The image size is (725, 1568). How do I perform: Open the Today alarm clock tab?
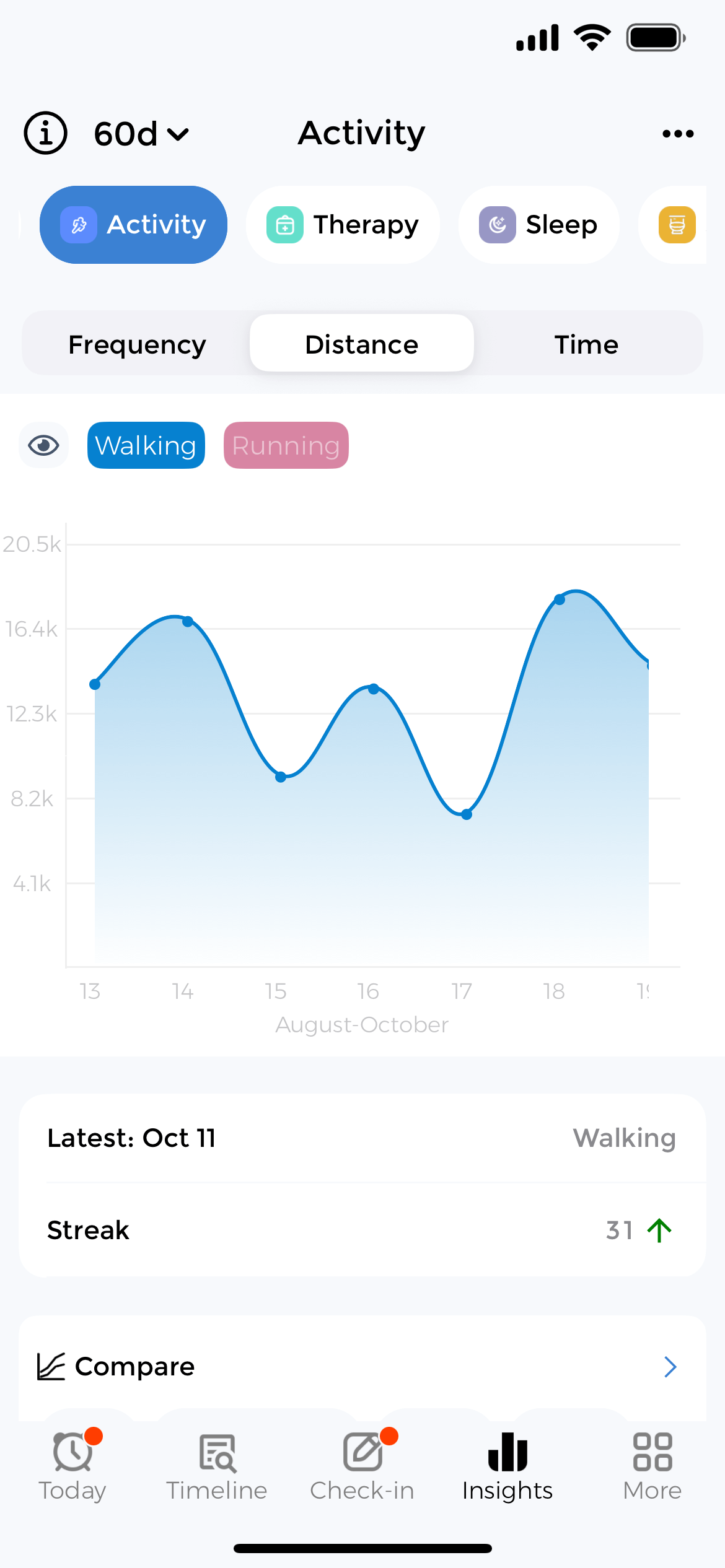click(x=72, y=1452)
